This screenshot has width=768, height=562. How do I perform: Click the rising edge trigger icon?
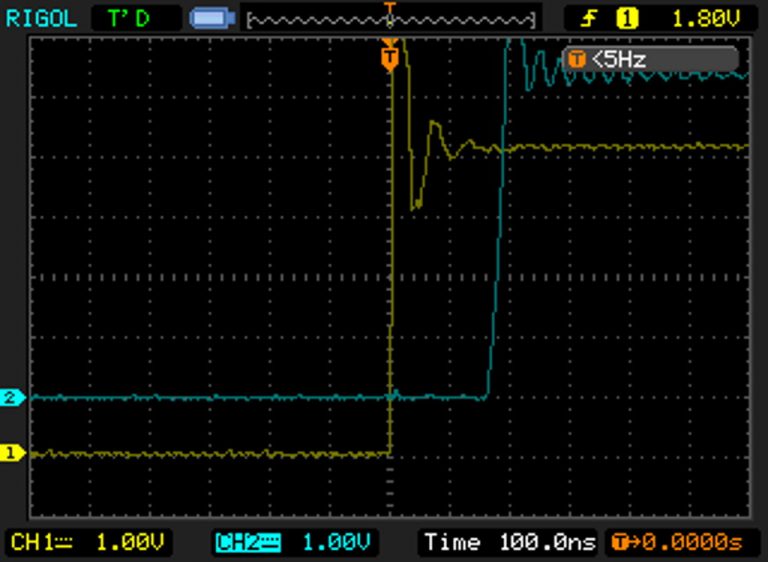tap(588, 19)
